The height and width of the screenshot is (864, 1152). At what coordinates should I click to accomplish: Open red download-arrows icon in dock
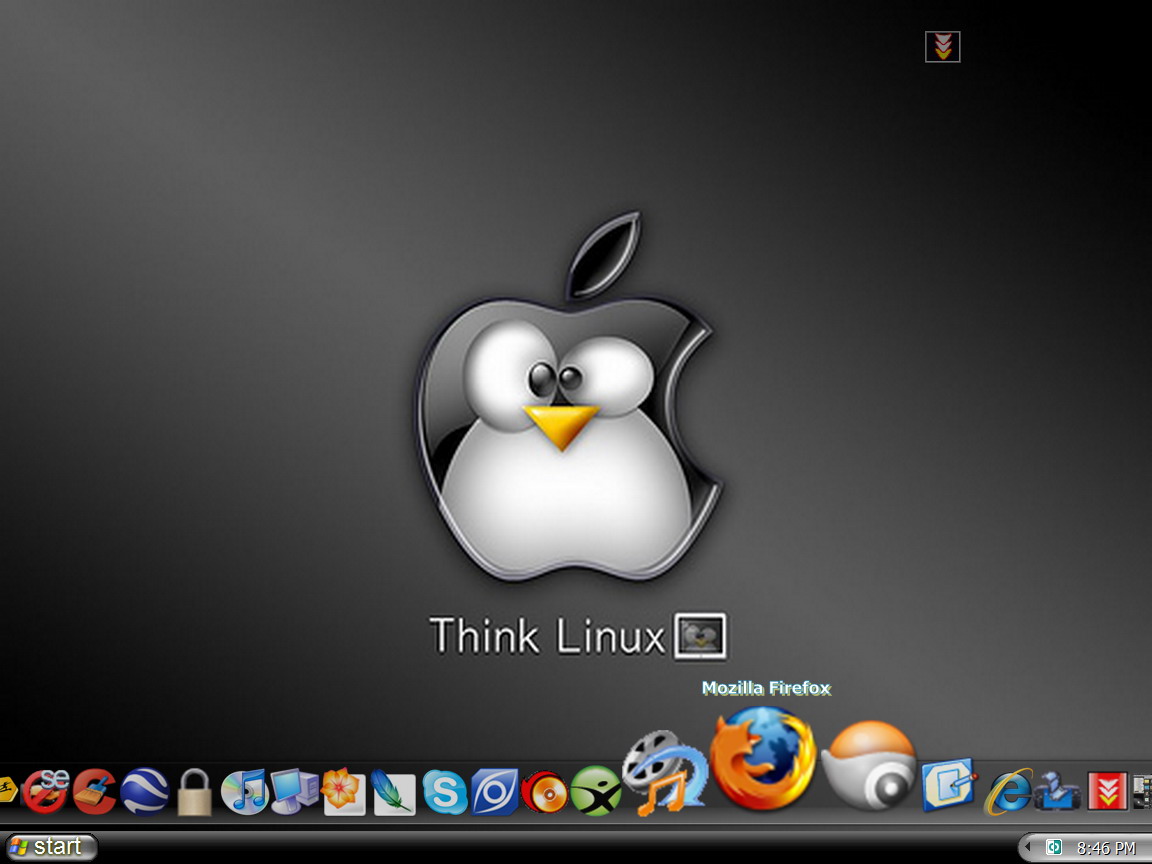click(x=1107, y=791)
